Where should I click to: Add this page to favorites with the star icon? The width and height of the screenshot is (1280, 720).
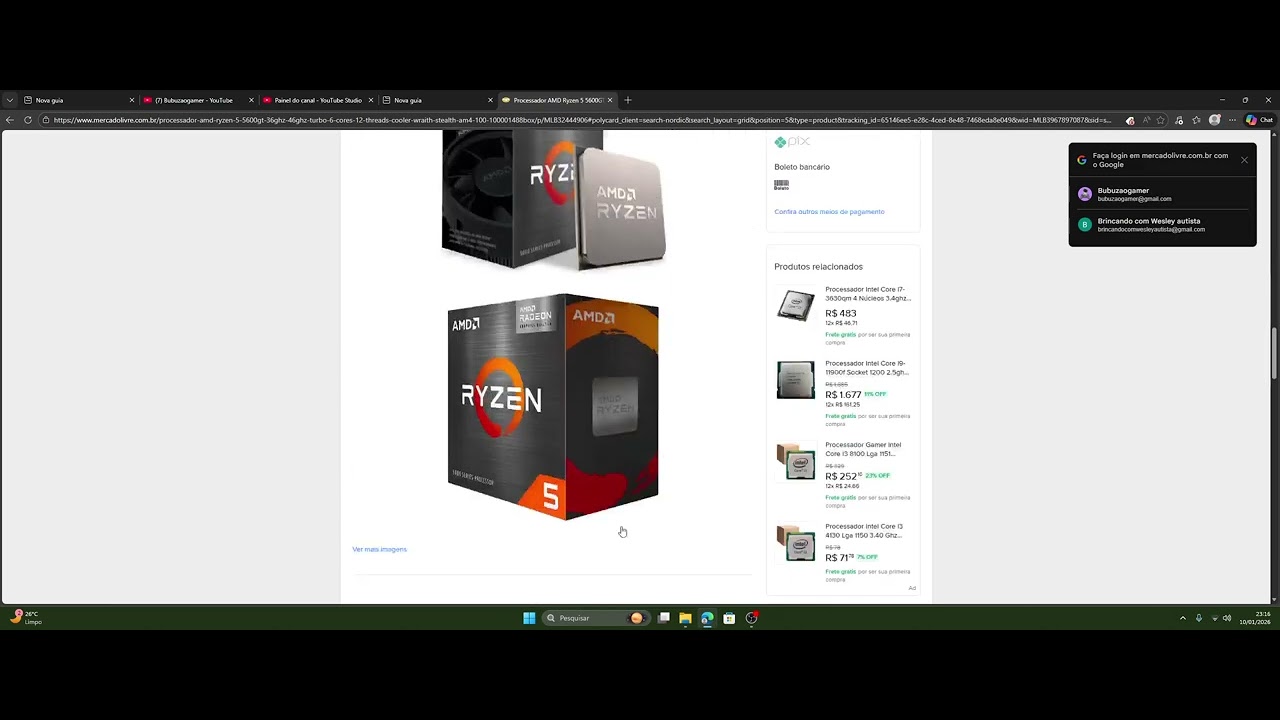coord(1161,120)
